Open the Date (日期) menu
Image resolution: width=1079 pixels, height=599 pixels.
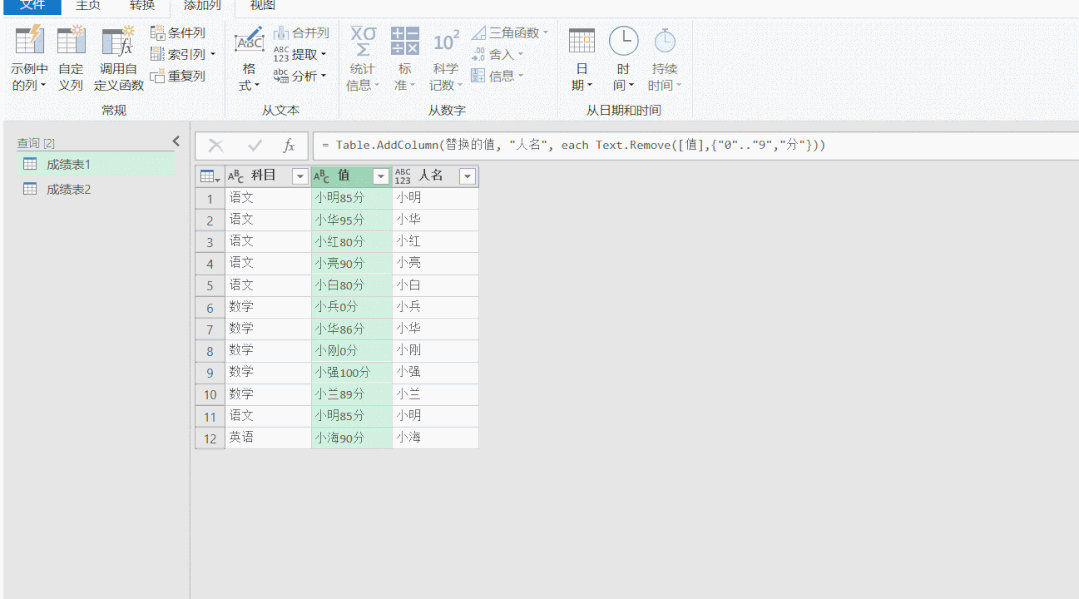tap(581, 59)
